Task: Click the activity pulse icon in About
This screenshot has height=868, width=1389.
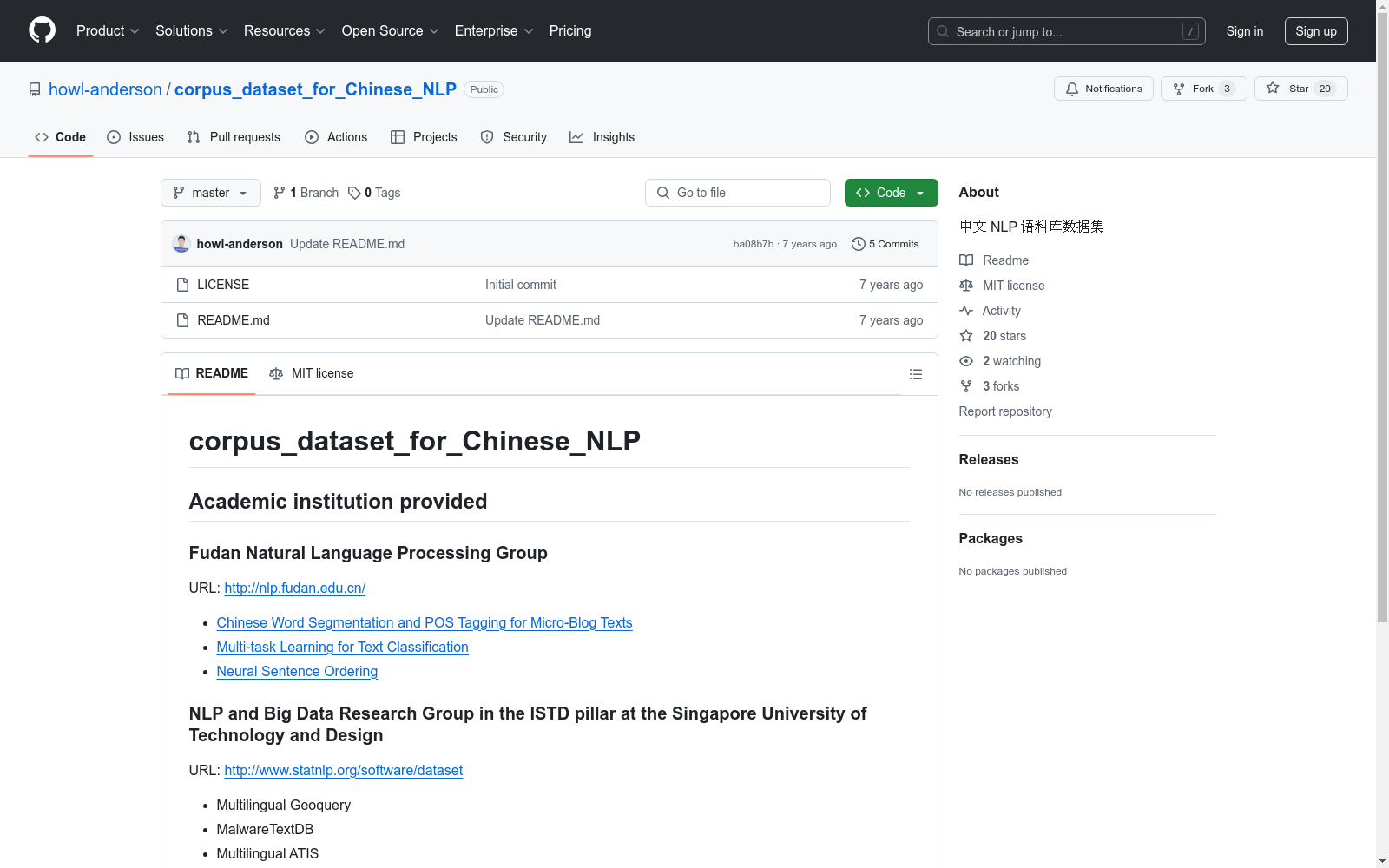Action: [966, 311]
